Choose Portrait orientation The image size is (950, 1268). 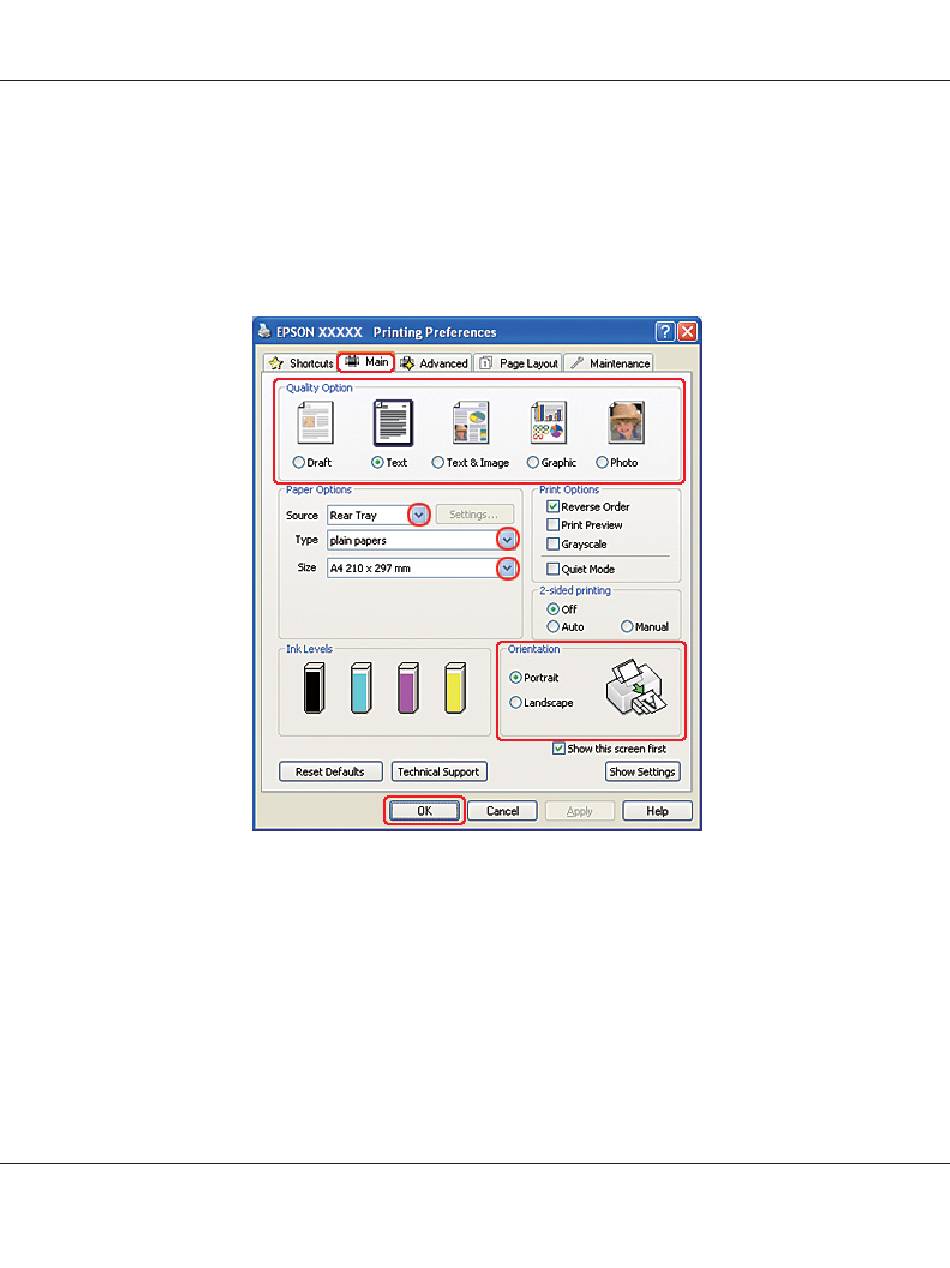click(515, 678)
